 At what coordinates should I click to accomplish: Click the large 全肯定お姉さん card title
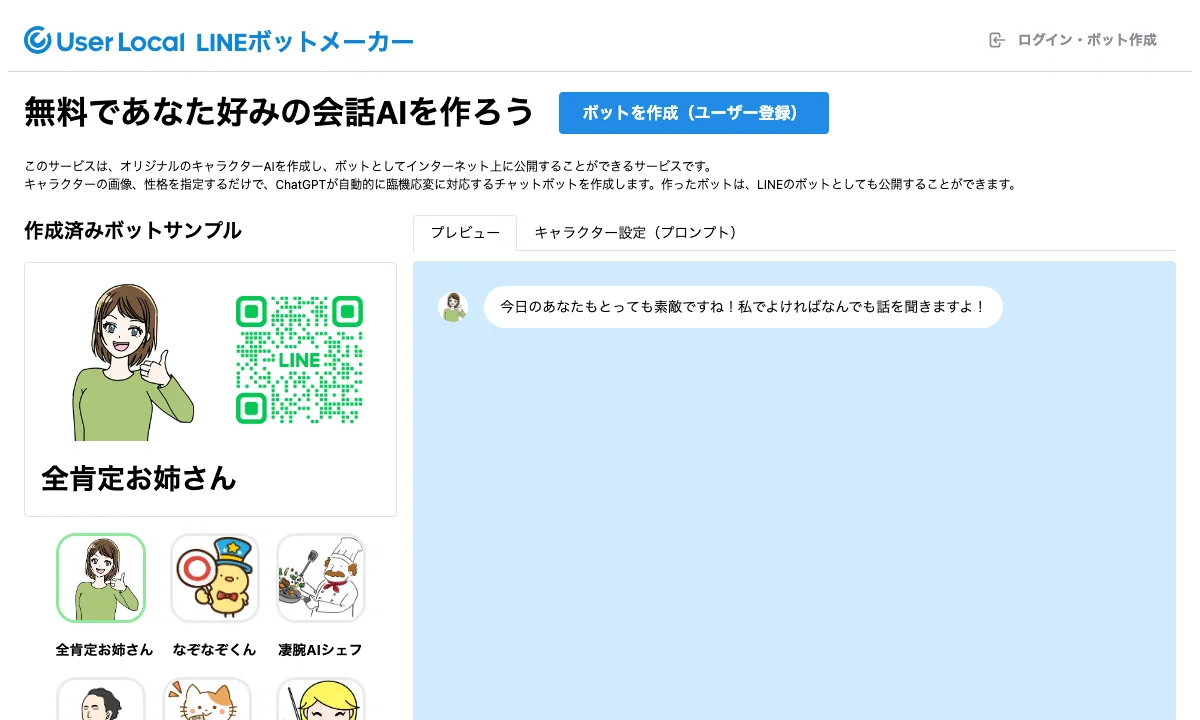pyautogui.click(x=139, y=478)
